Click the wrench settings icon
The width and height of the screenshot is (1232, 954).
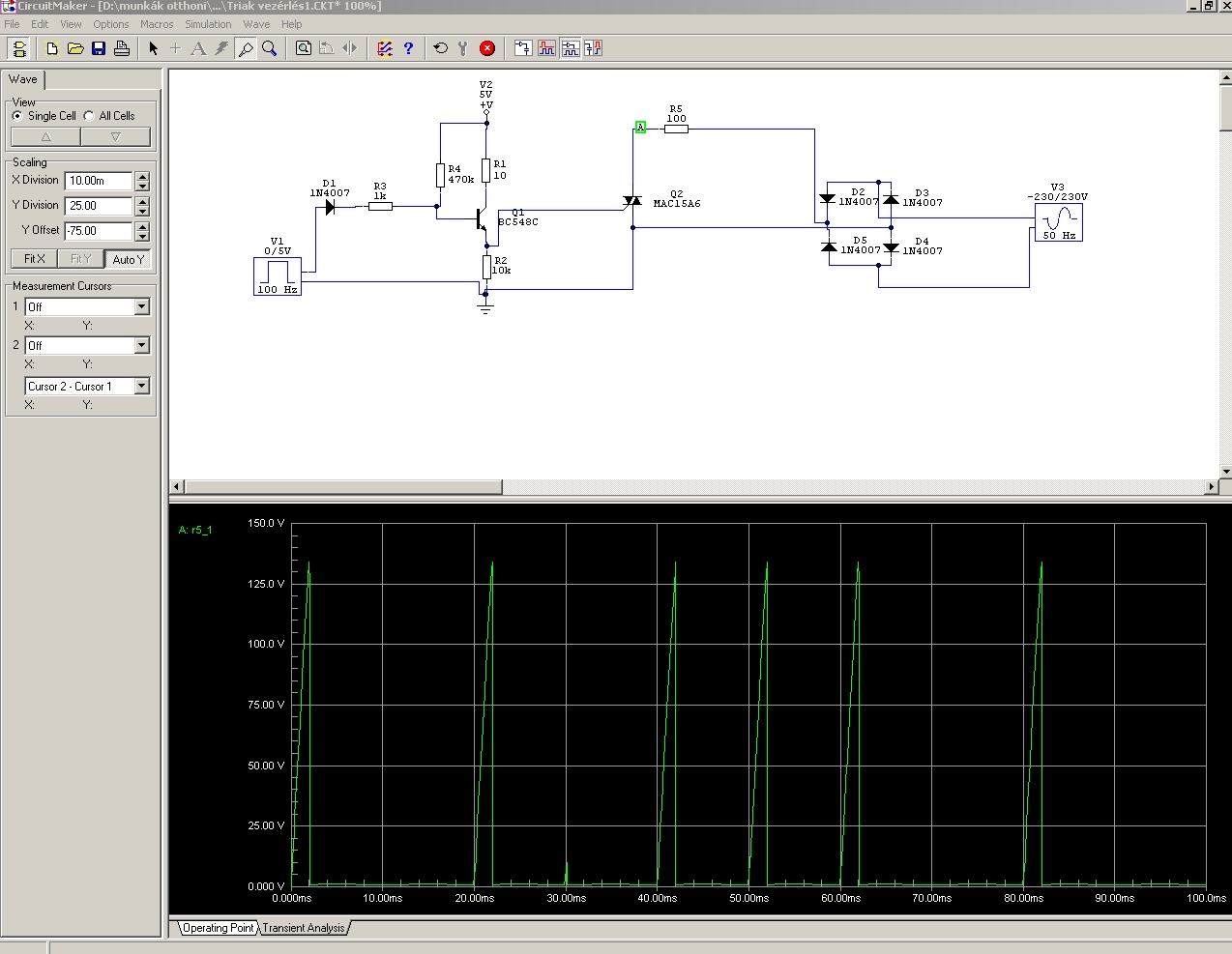tap(463, 48)
